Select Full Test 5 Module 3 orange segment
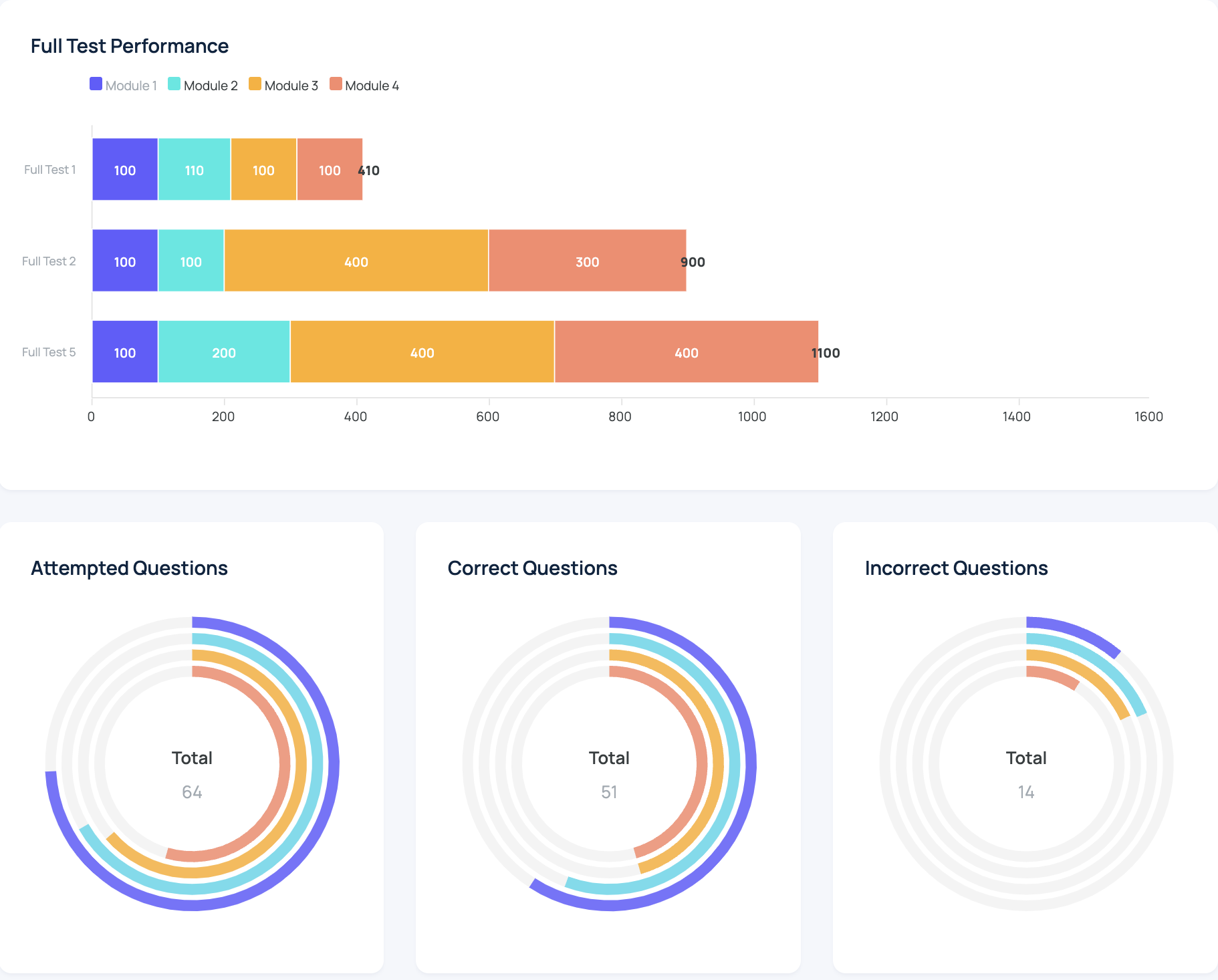 point(422,352)
